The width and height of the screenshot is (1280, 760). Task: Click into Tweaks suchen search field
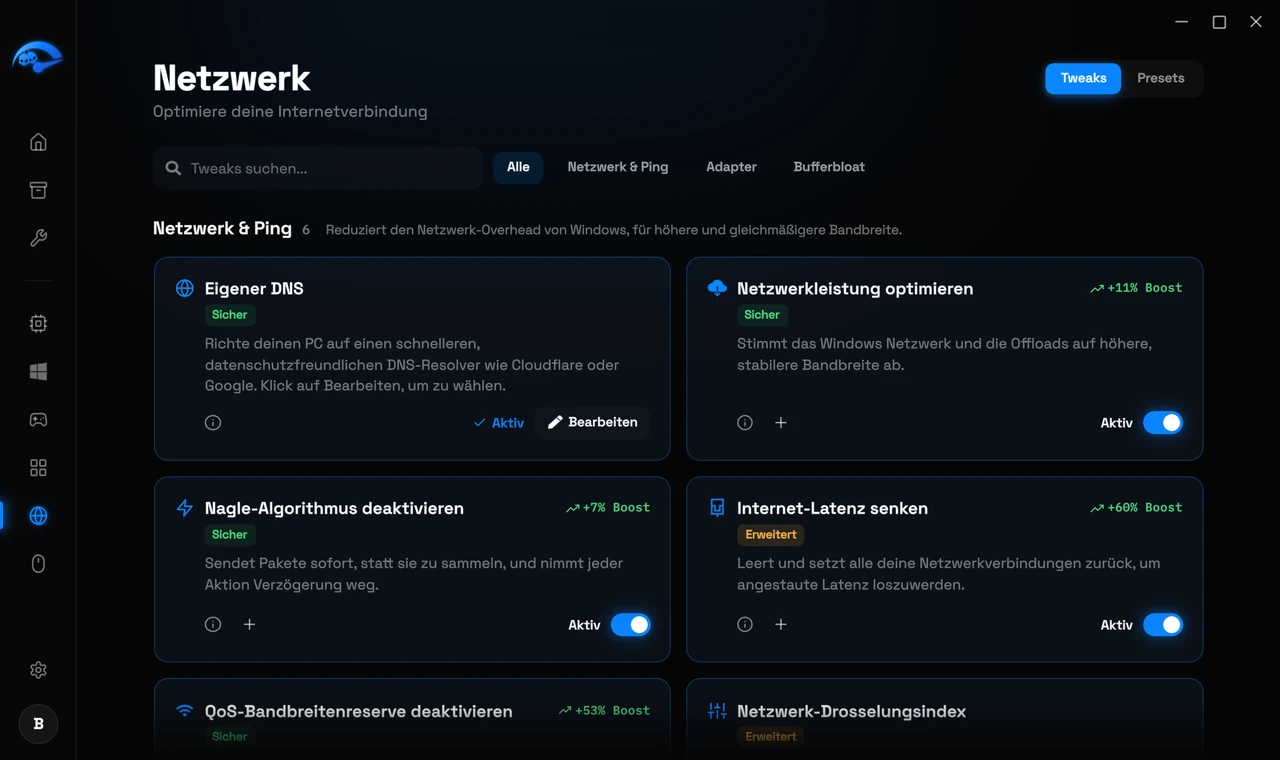click(318, 168)
